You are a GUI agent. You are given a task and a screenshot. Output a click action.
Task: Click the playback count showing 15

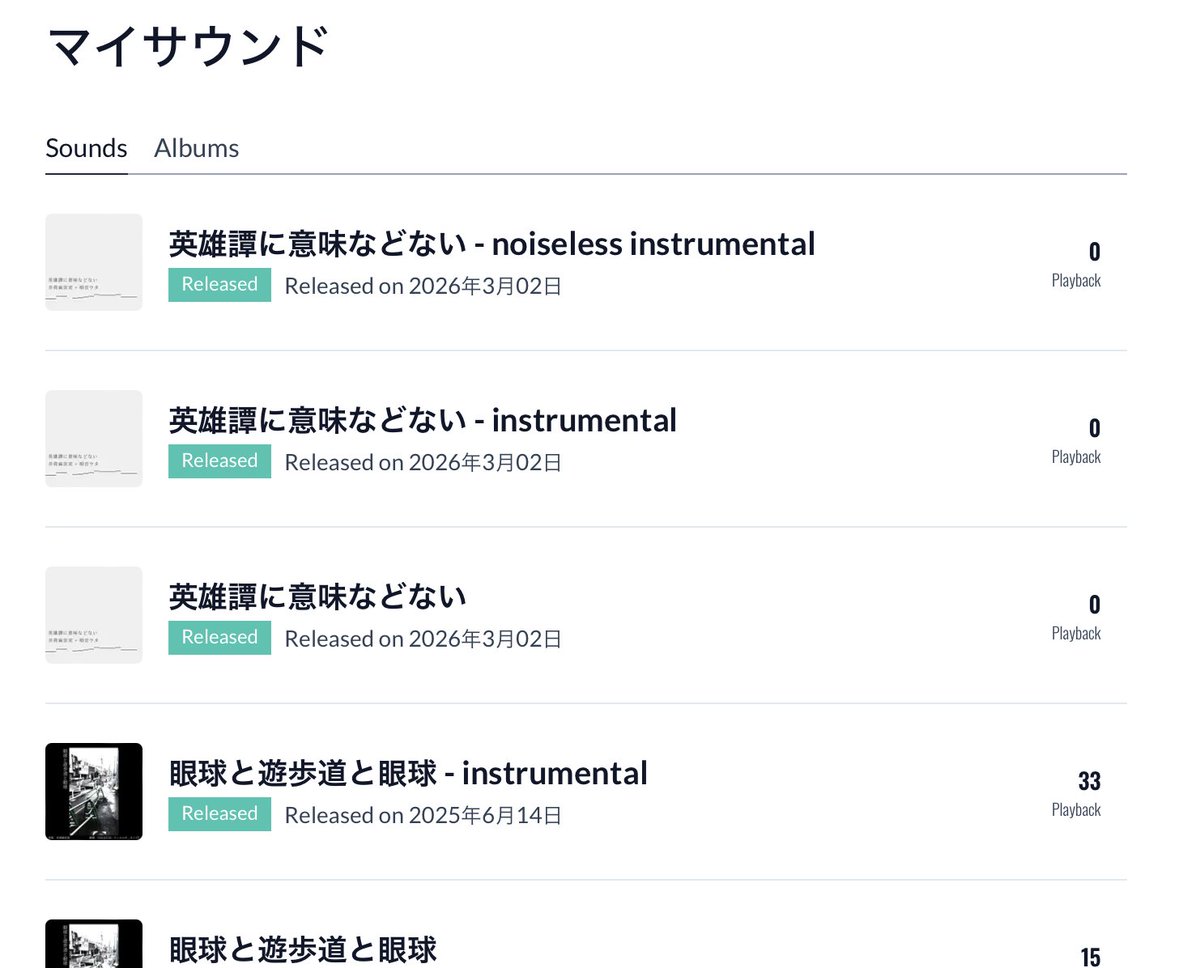1090,957
